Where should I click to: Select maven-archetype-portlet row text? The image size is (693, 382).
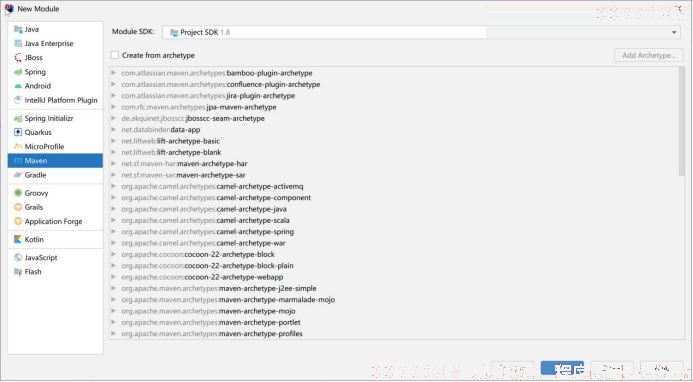(x=211, y=322)
